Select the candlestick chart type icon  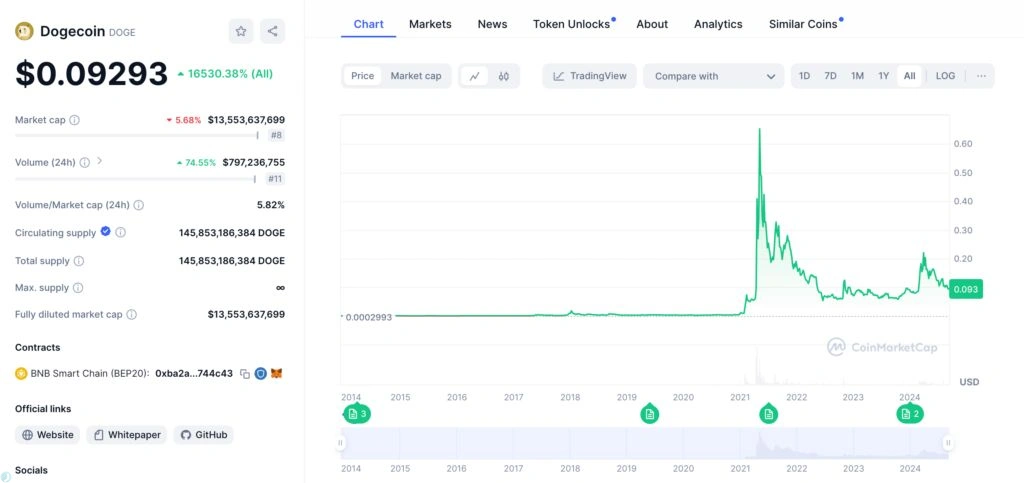504,76
